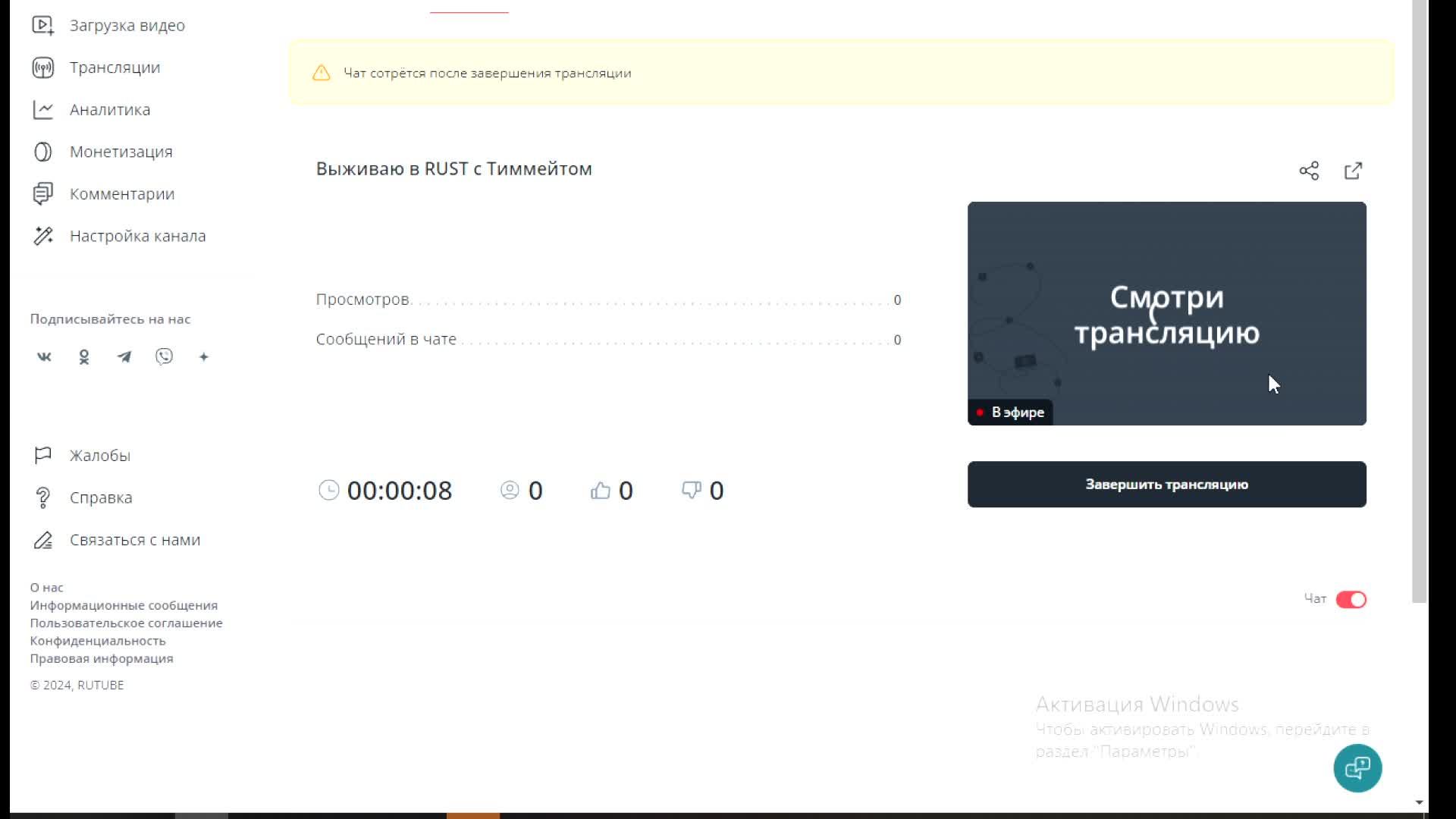Click the analytics chart icon

pyautogui.click(x=43, y=110)
